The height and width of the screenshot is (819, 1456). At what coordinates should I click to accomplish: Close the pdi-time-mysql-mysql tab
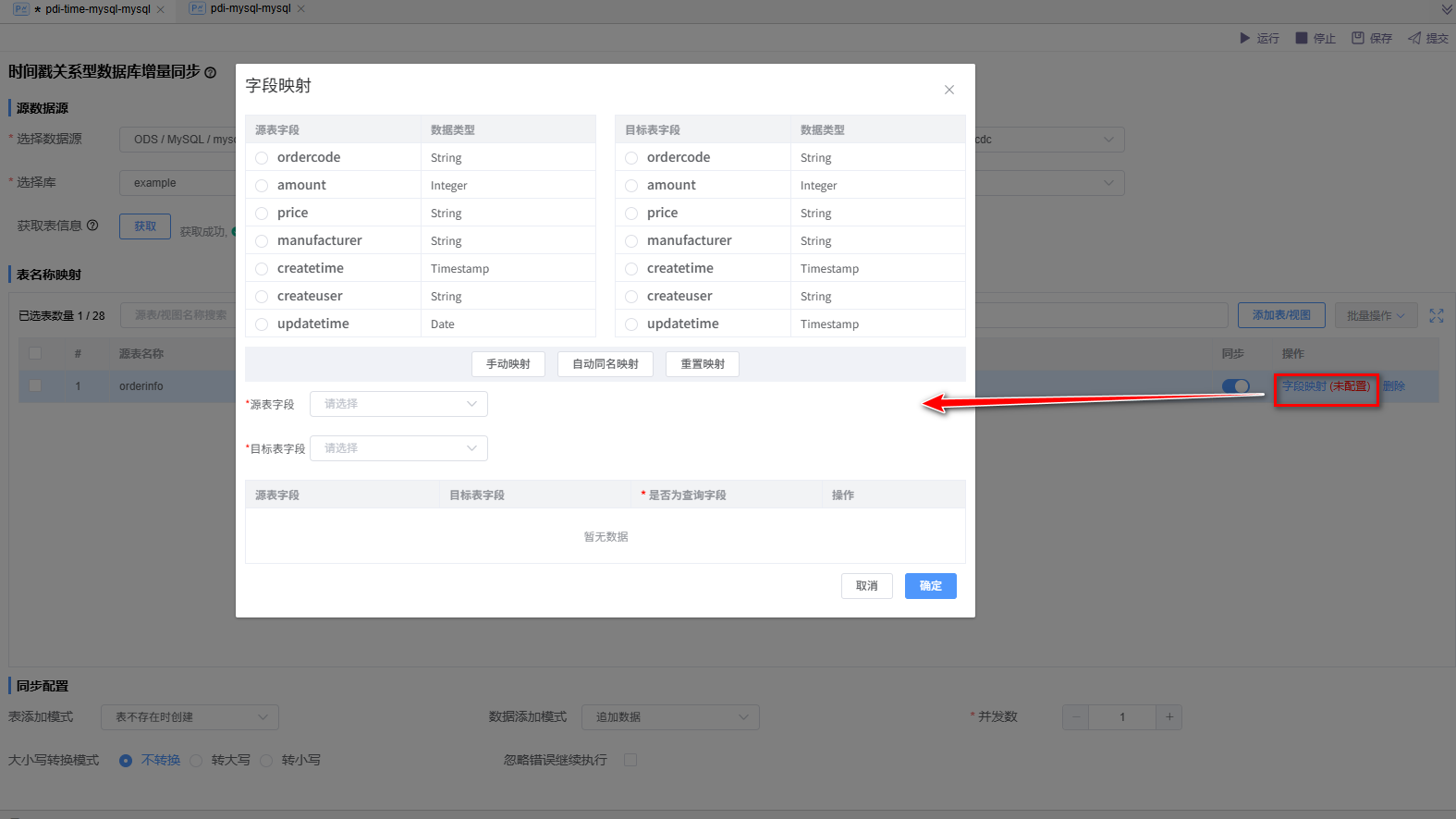161,9
